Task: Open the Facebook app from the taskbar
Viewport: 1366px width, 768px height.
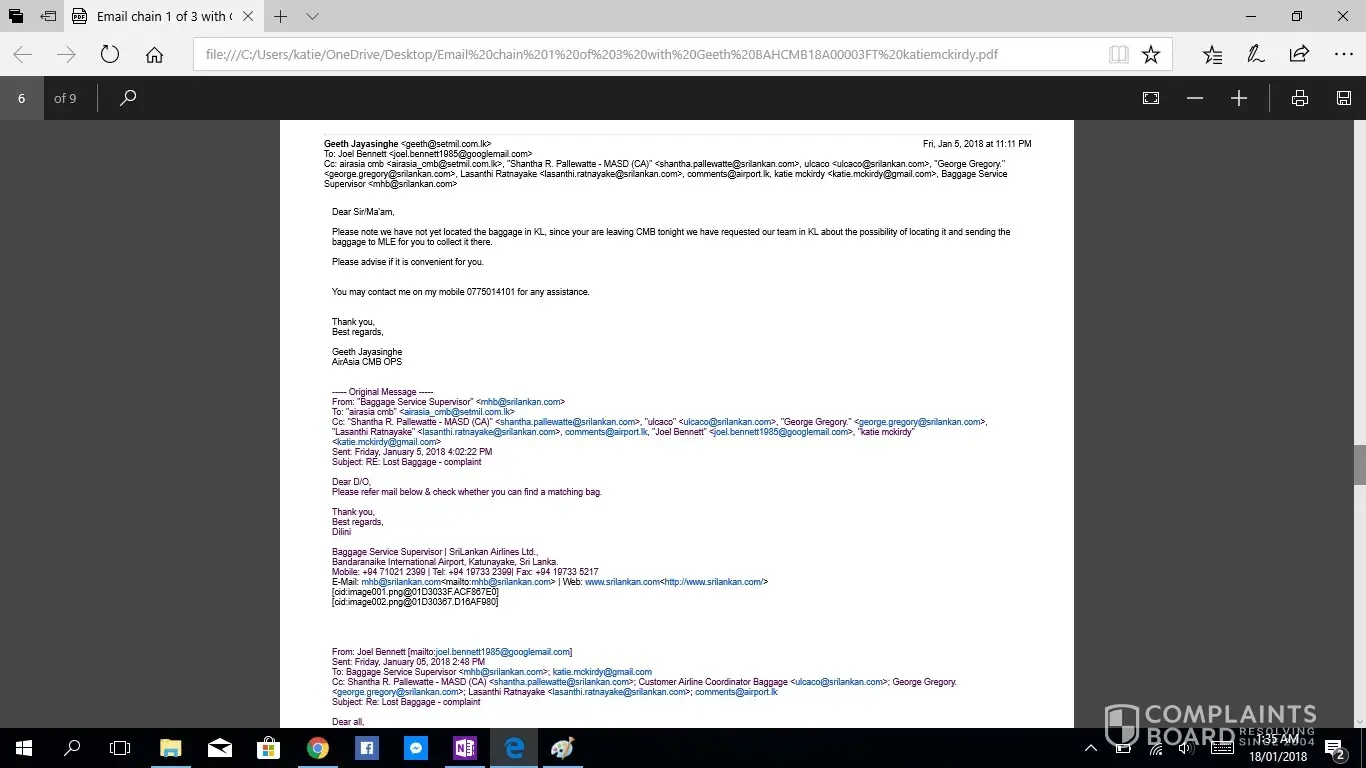Action: 367,748
